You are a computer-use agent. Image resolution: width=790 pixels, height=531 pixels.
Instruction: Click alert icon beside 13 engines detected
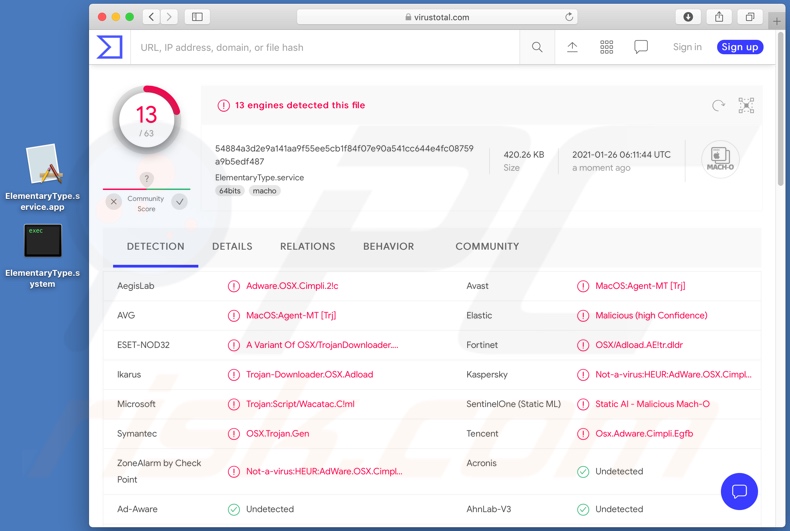pyautogui.click(x=223, y=105)
